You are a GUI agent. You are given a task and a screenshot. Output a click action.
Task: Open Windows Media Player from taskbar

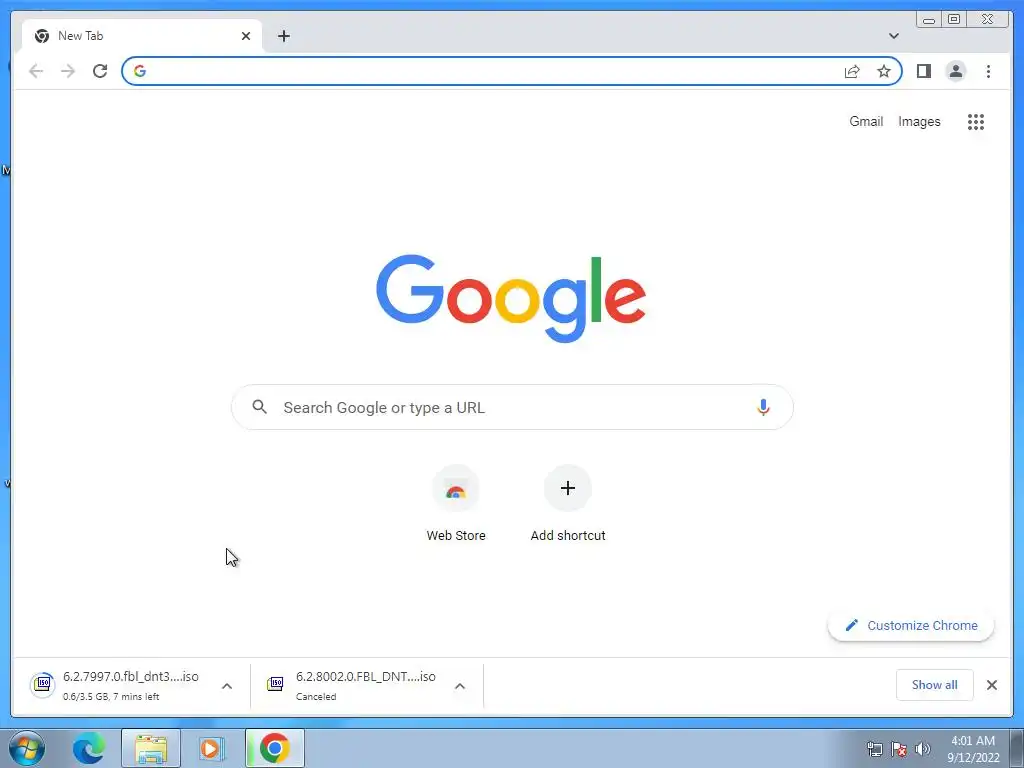click(212, 748)
